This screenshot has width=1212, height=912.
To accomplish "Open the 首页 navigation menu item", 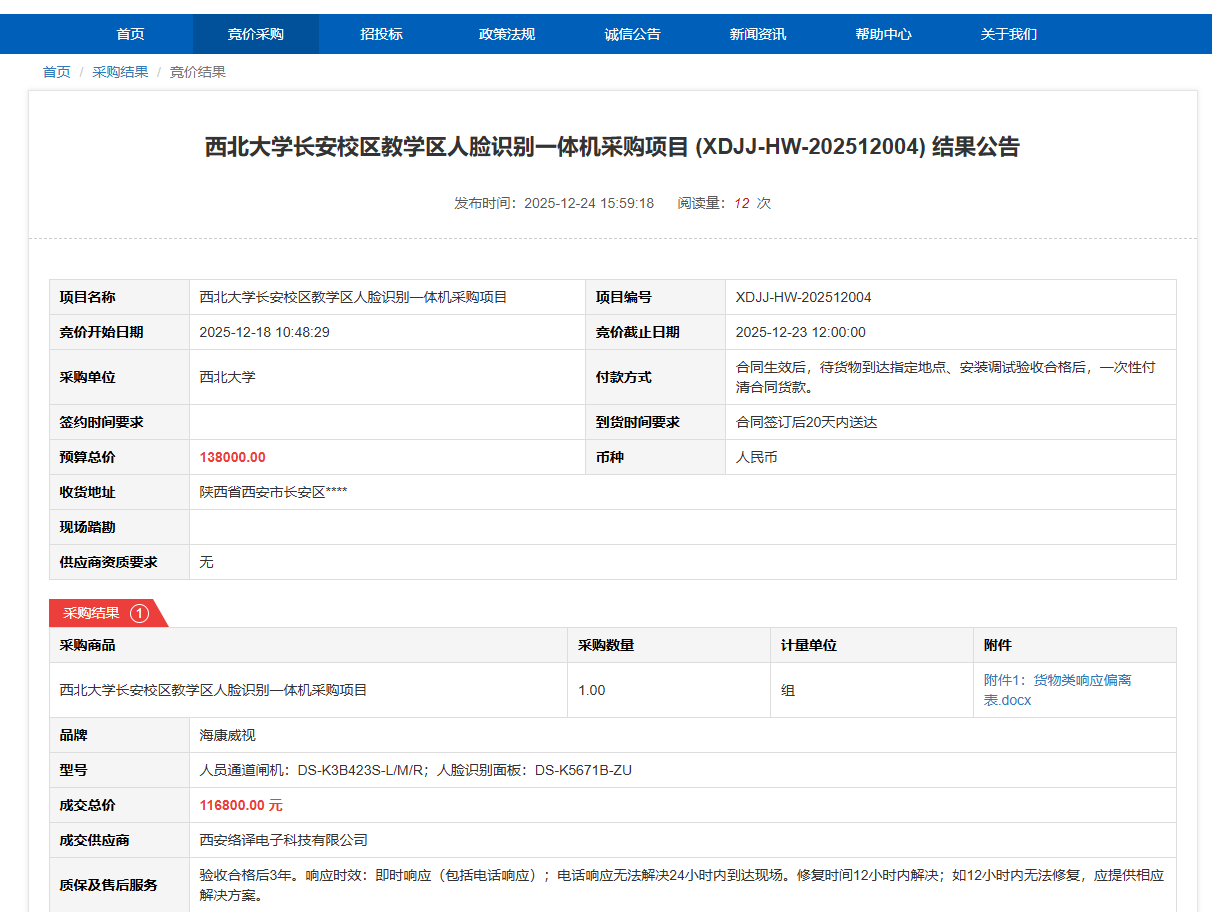I will pos(130,34).
